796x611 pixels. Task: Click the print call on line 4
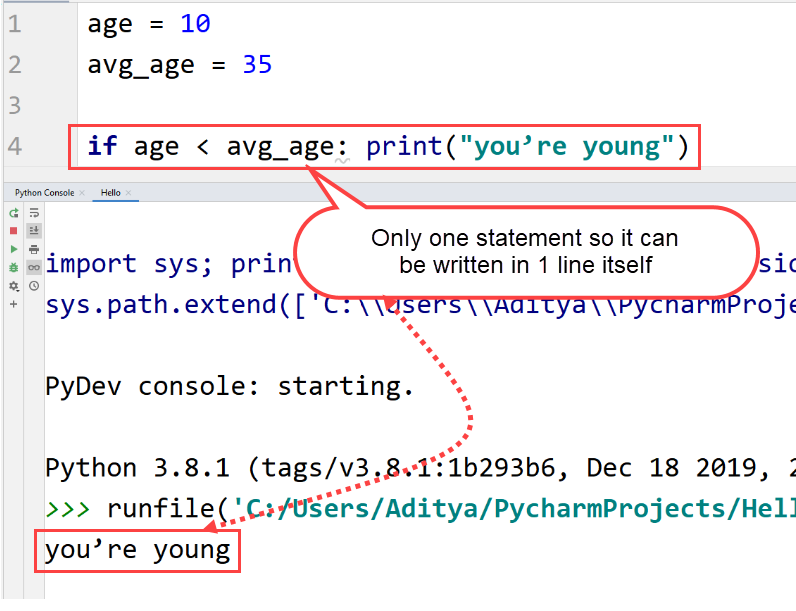pyautogui.click(x=404, y=147)
